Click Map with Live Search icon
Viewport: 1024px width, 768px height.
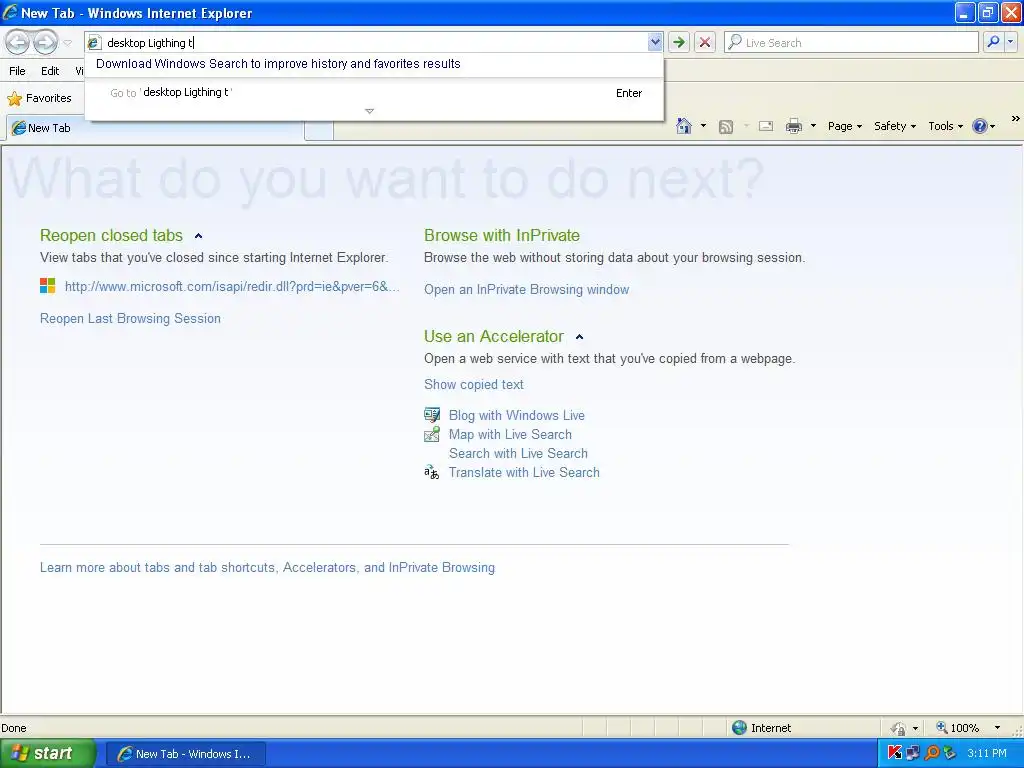(x=432, y=434)
